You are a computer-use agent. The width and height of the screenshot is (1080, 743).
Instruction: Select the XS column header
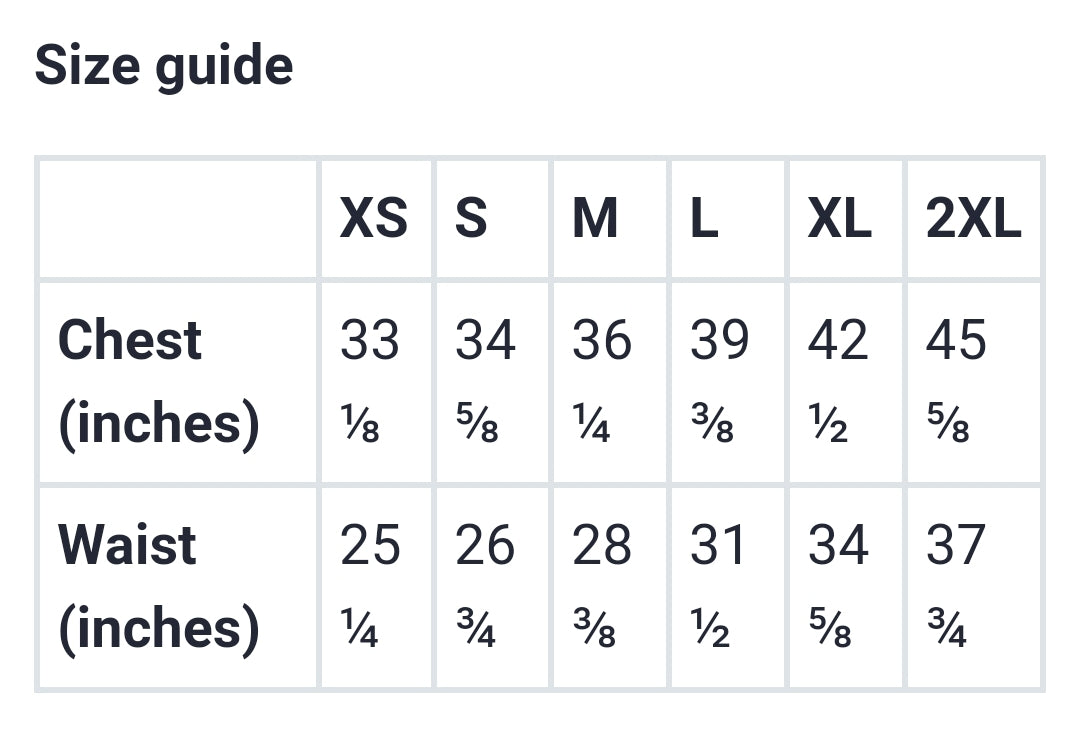374,219
